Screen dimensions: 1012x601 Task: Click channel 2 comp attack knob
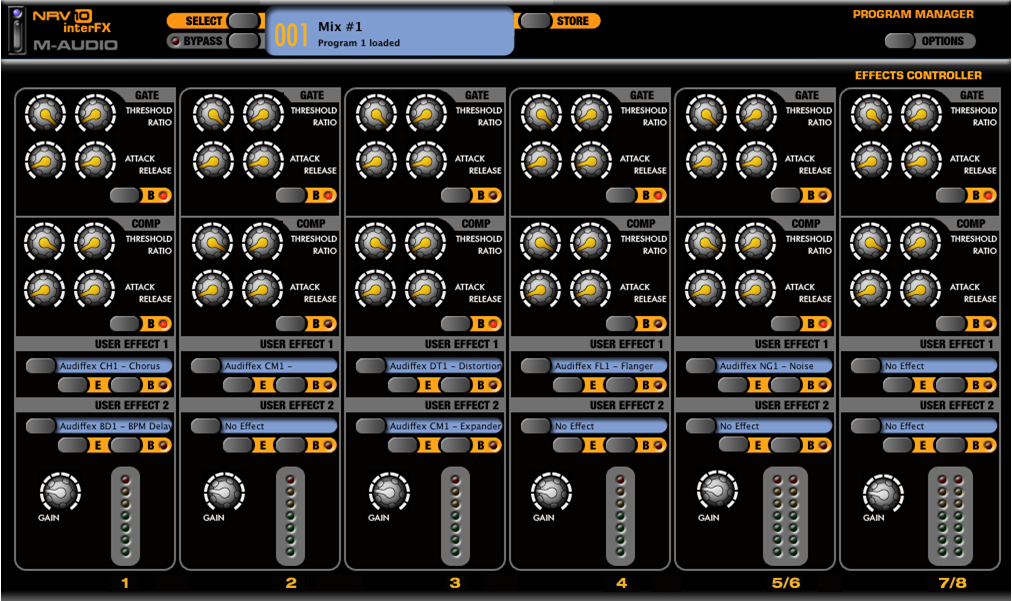click(212, 289)
